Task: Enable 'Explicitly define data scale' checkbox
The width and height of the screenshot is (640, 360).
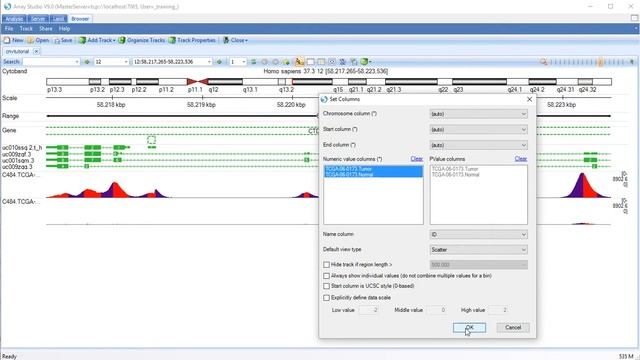Action: point(326,298)
